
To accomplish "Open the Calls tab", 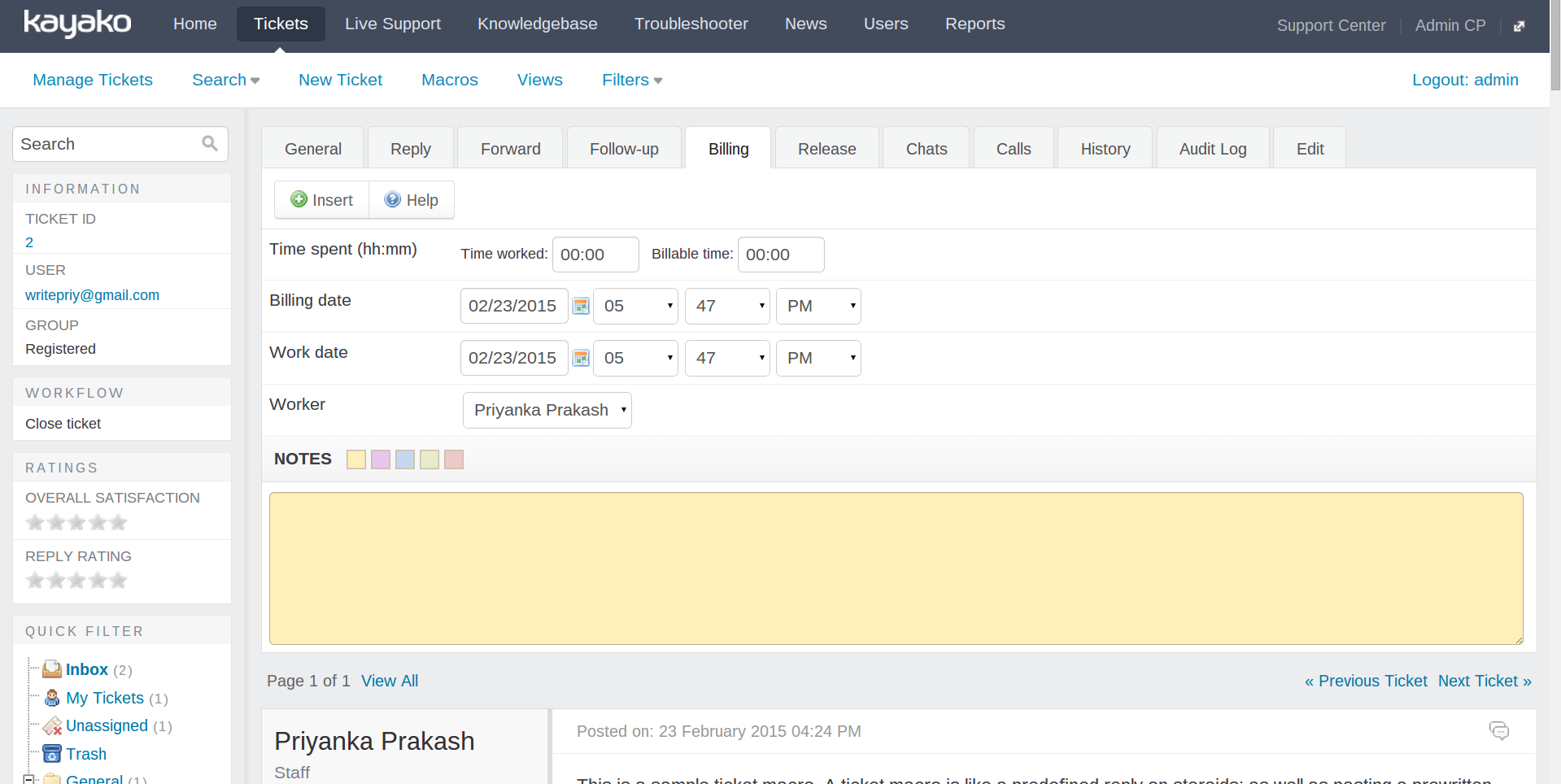I will click(x=1014, y=148).
